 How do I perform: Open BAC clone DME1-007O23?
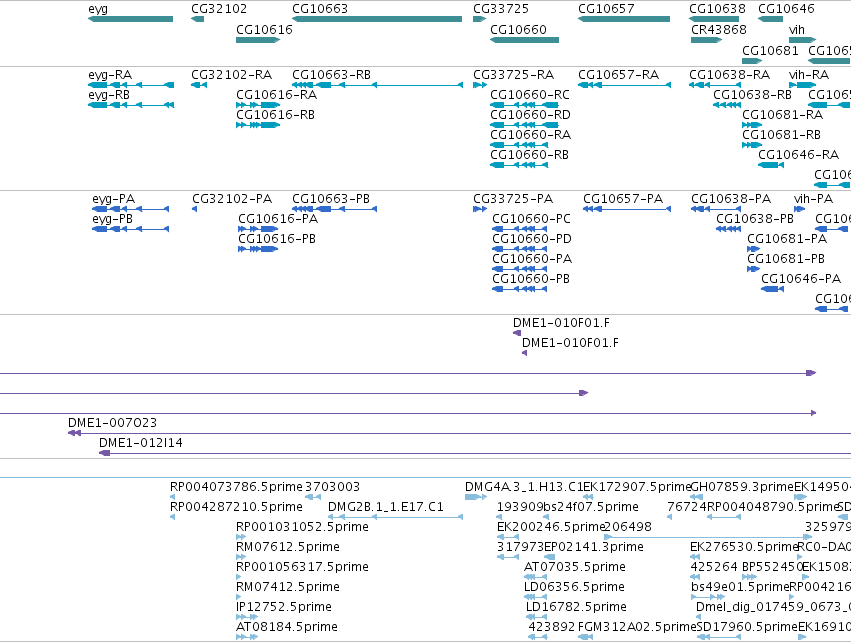pos(459,433)
